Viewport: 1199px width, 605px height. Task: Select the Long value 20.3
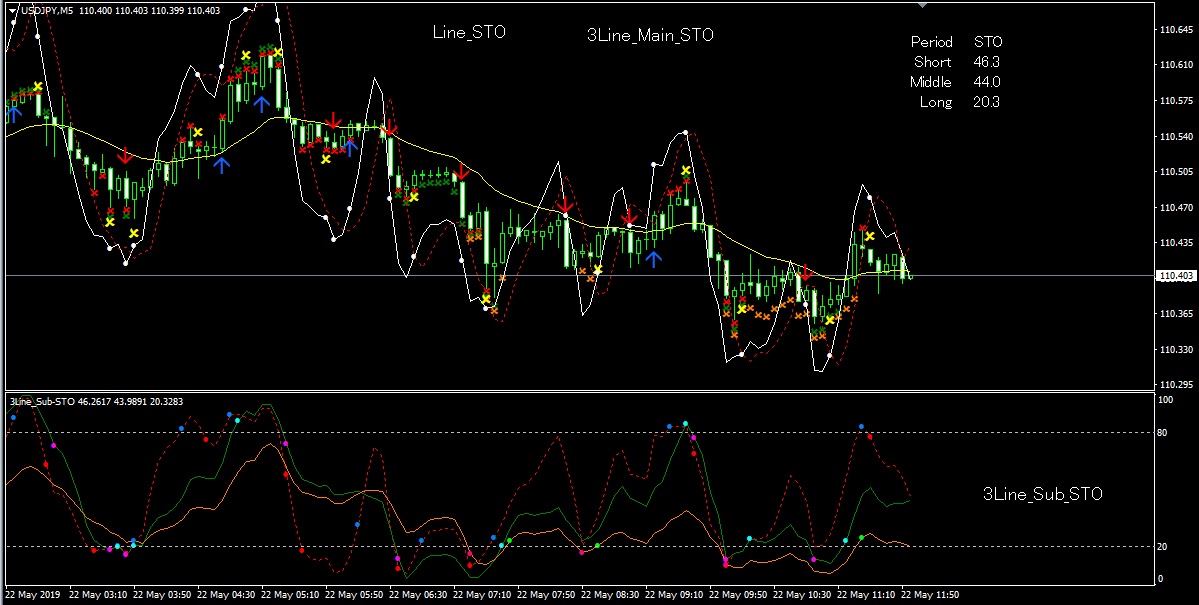pyautogui.click(x=987, y=102)
